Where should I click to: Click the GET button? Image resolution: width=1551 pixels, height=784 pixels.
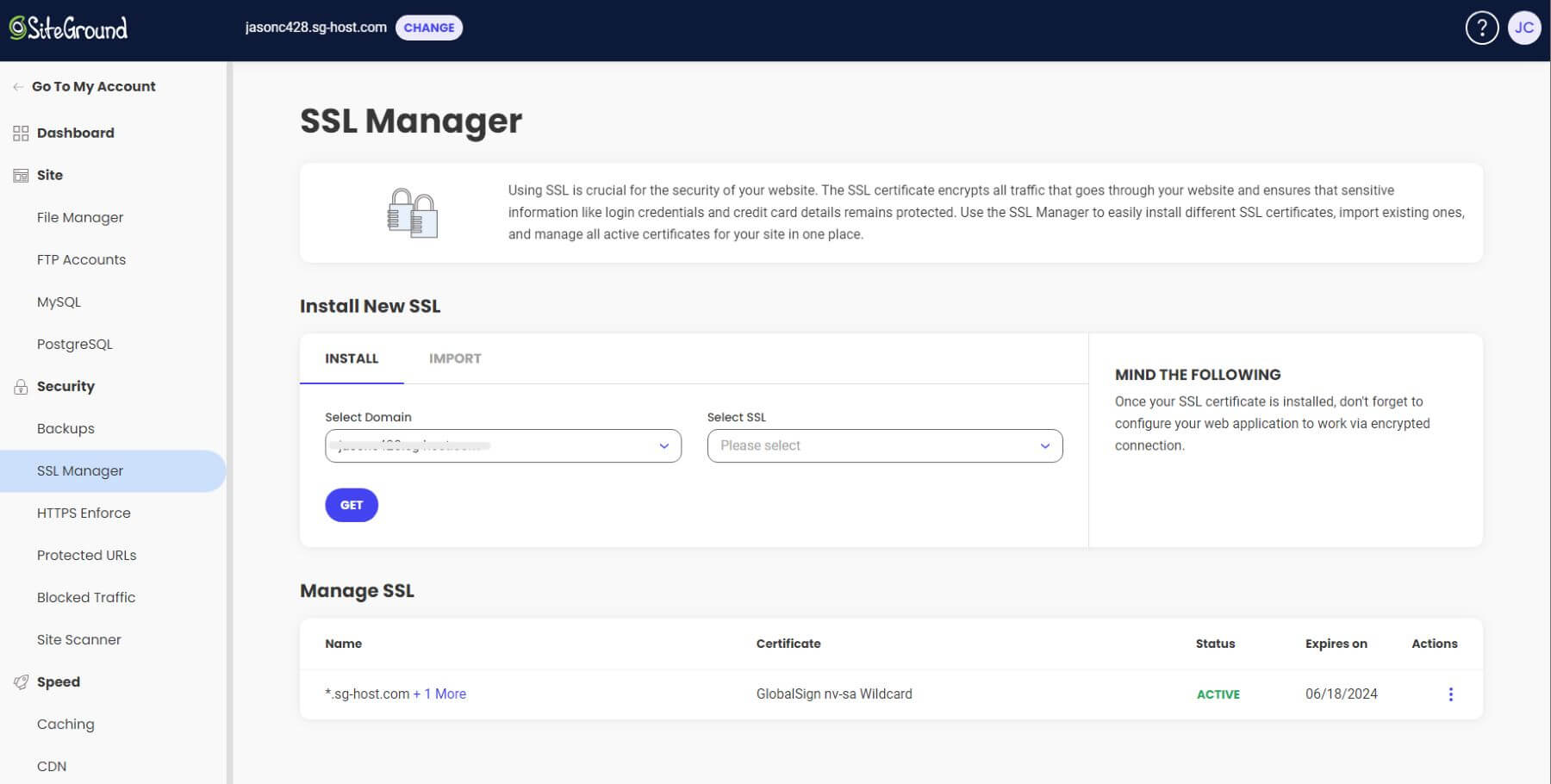pyautogui.click(x=351, y=505)
